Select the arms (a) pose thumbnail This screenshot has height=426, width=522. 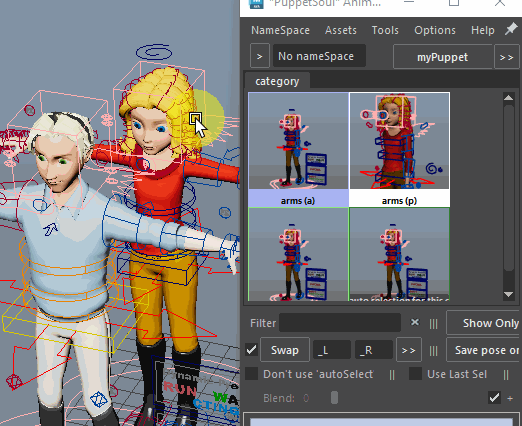[298, 141]
